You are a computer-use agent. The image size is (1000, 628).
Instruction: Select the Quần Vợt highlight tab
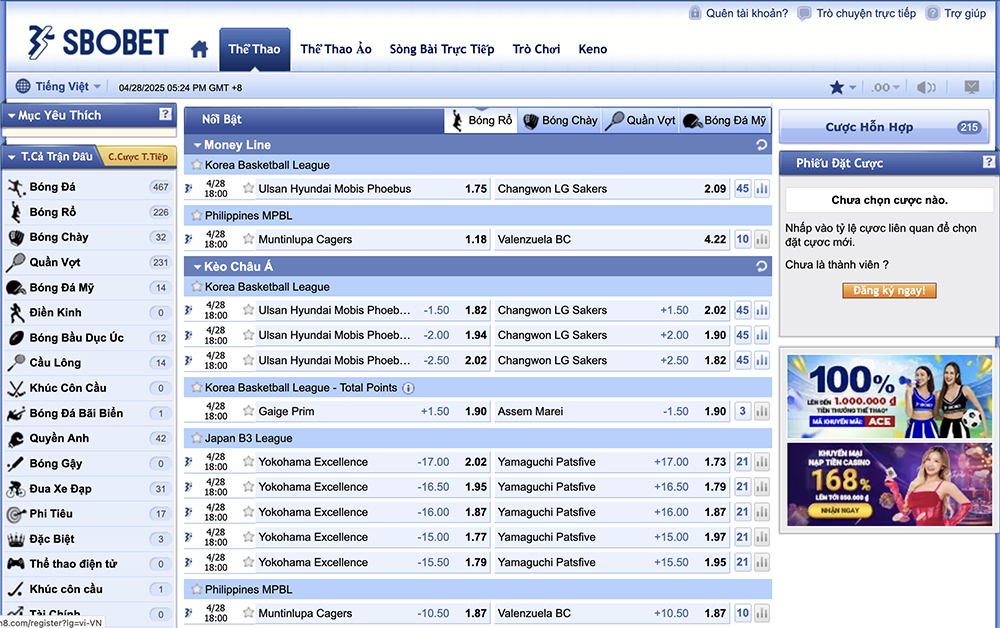tap(642, 120)
